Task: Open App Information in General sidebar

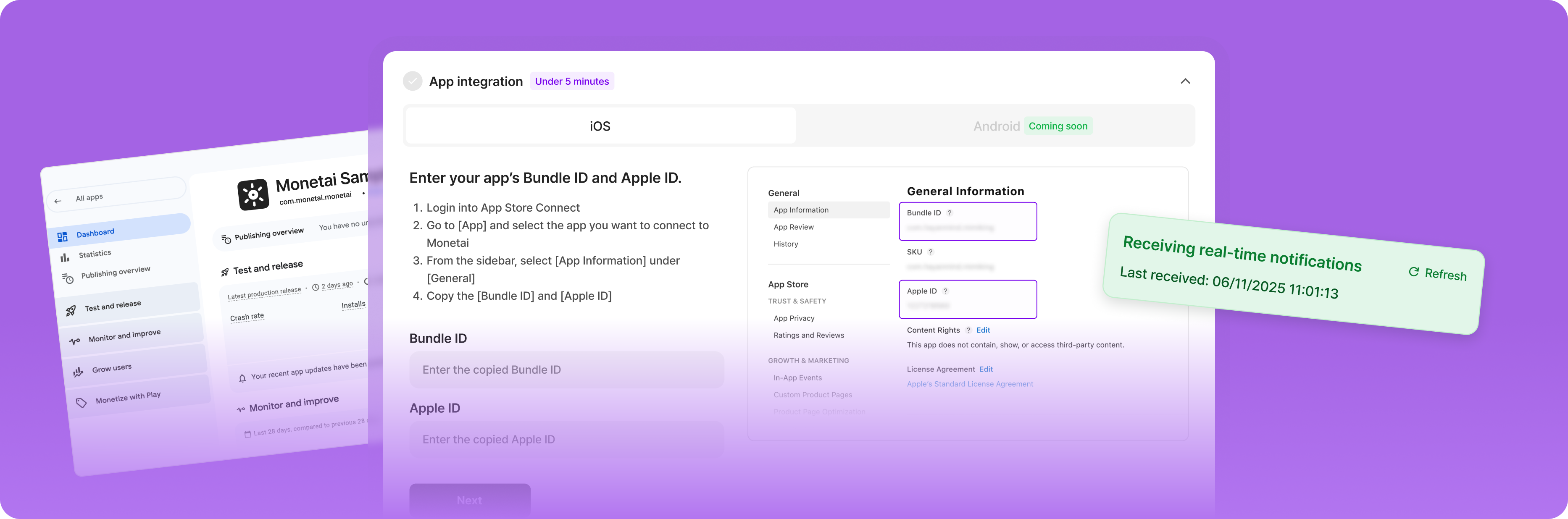Action: click(829, 210)
